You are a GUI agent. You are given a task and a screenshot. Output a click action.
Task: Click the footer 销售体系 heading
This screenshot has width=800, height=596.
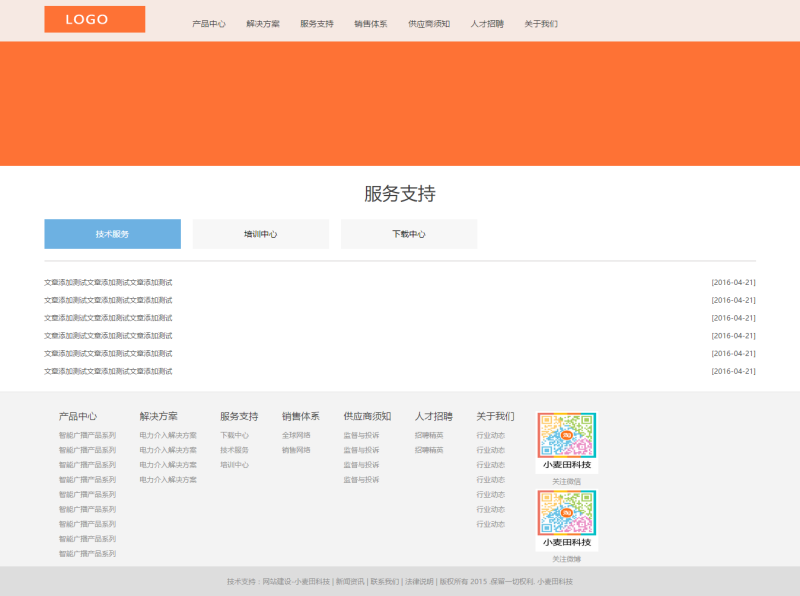(x=301, y=416)
